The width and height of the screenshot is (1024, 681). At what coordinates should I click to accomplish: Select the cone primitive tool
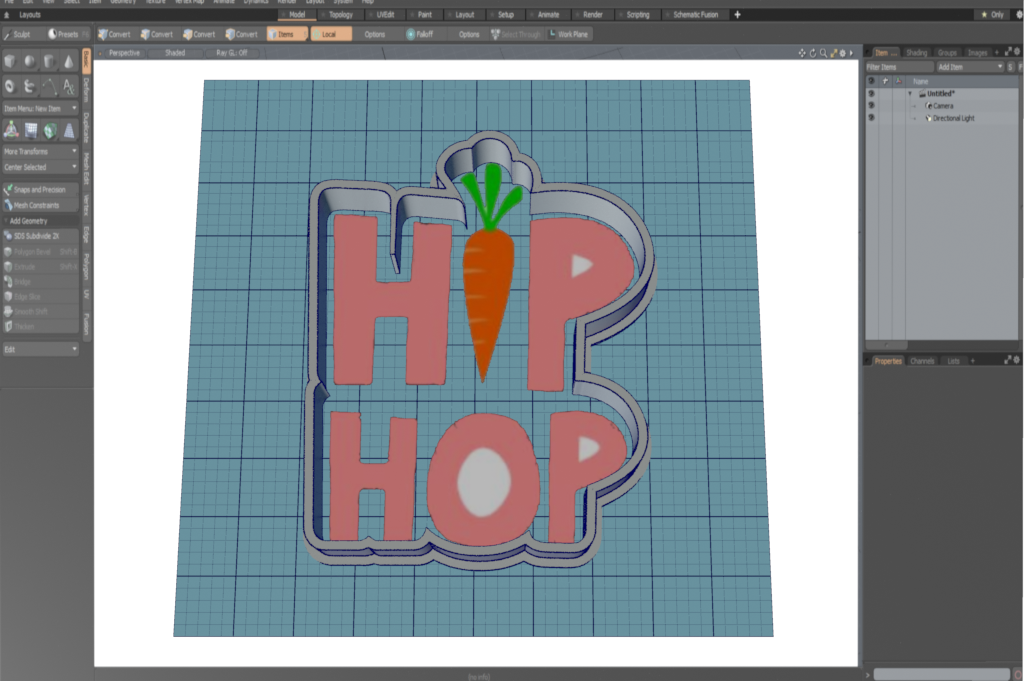[68, 62]
